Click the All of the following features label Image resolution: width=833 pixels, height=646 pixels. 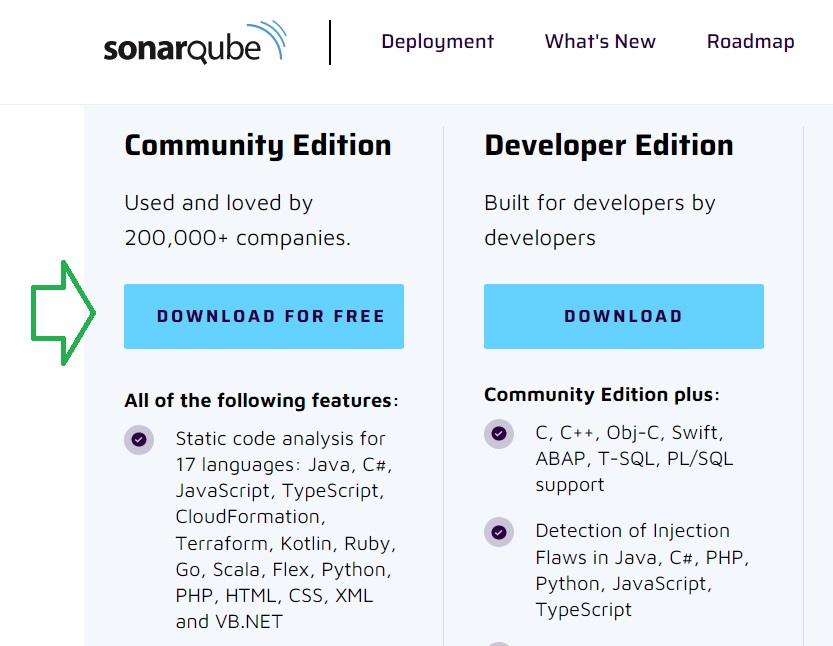point(261,401)
